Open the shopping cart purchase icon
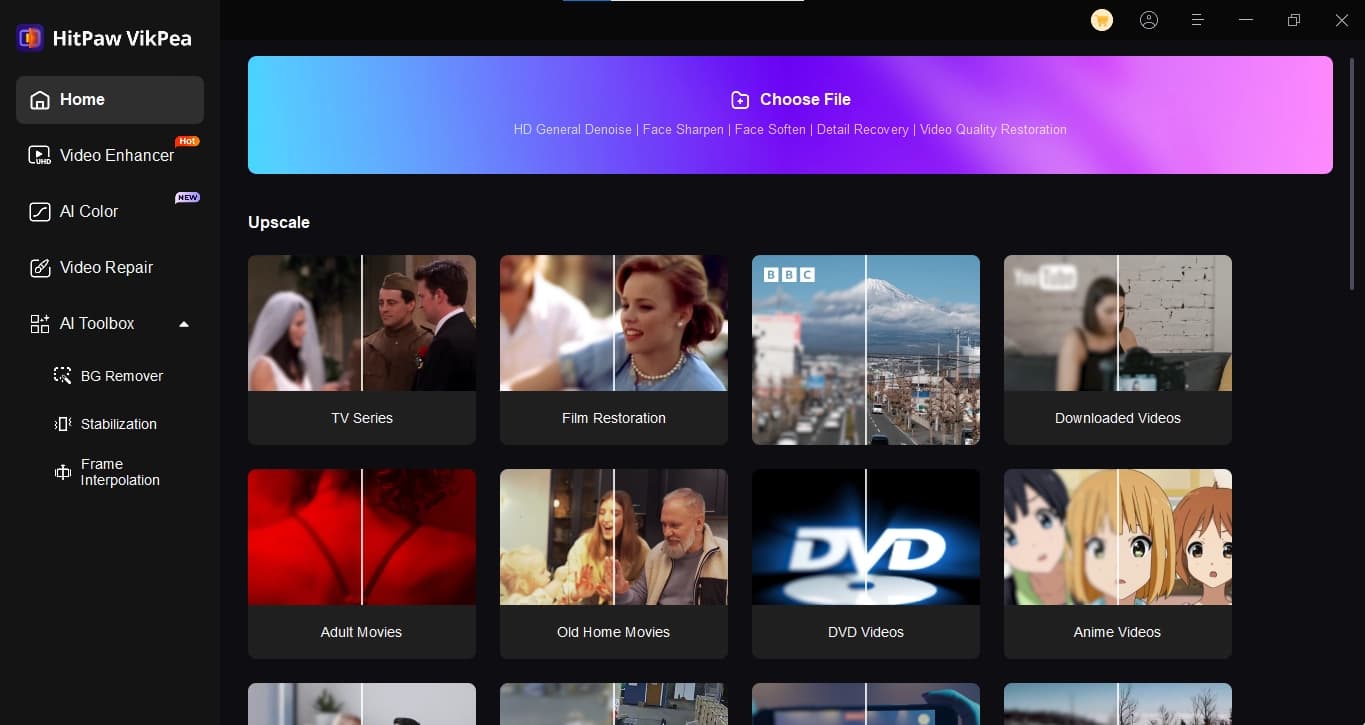1365x725 pixels. click(1102, 20)
